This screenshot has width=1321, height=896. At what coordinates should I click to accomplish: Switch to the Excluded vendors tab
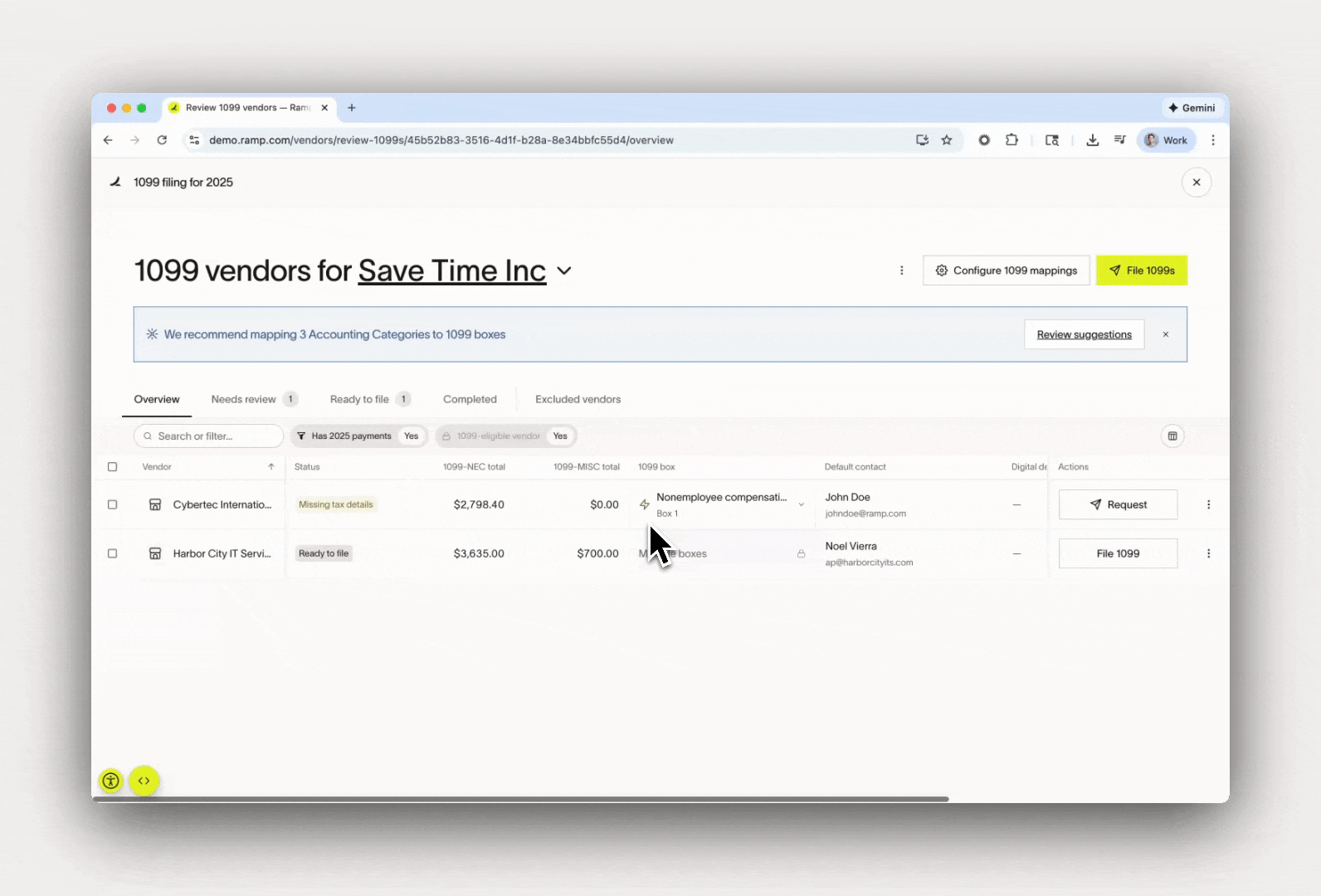click(x=578, y=399)
